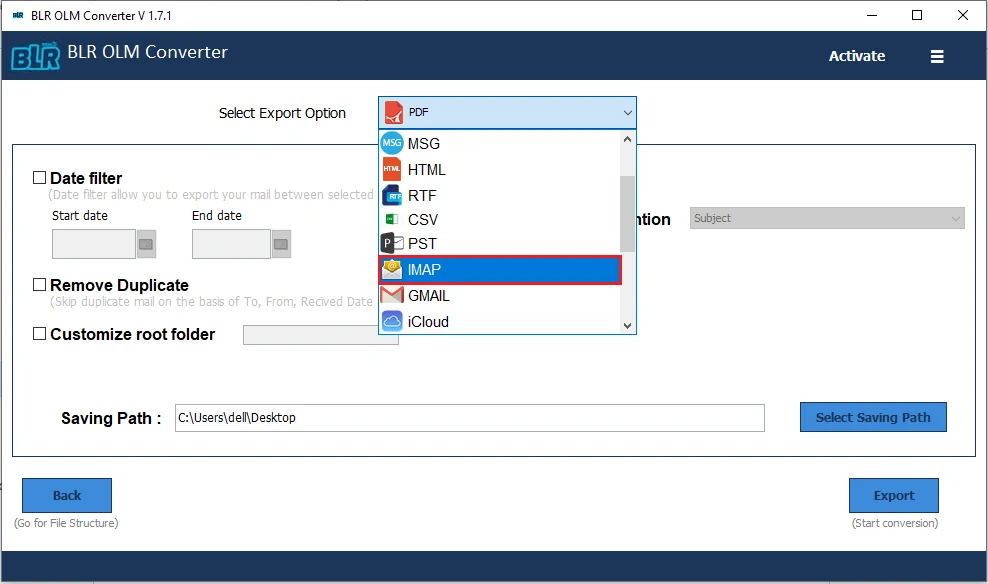Screen dimensions: 988x584
Task: Open the hamburger menu in the header
Action: tap(937, 56)
